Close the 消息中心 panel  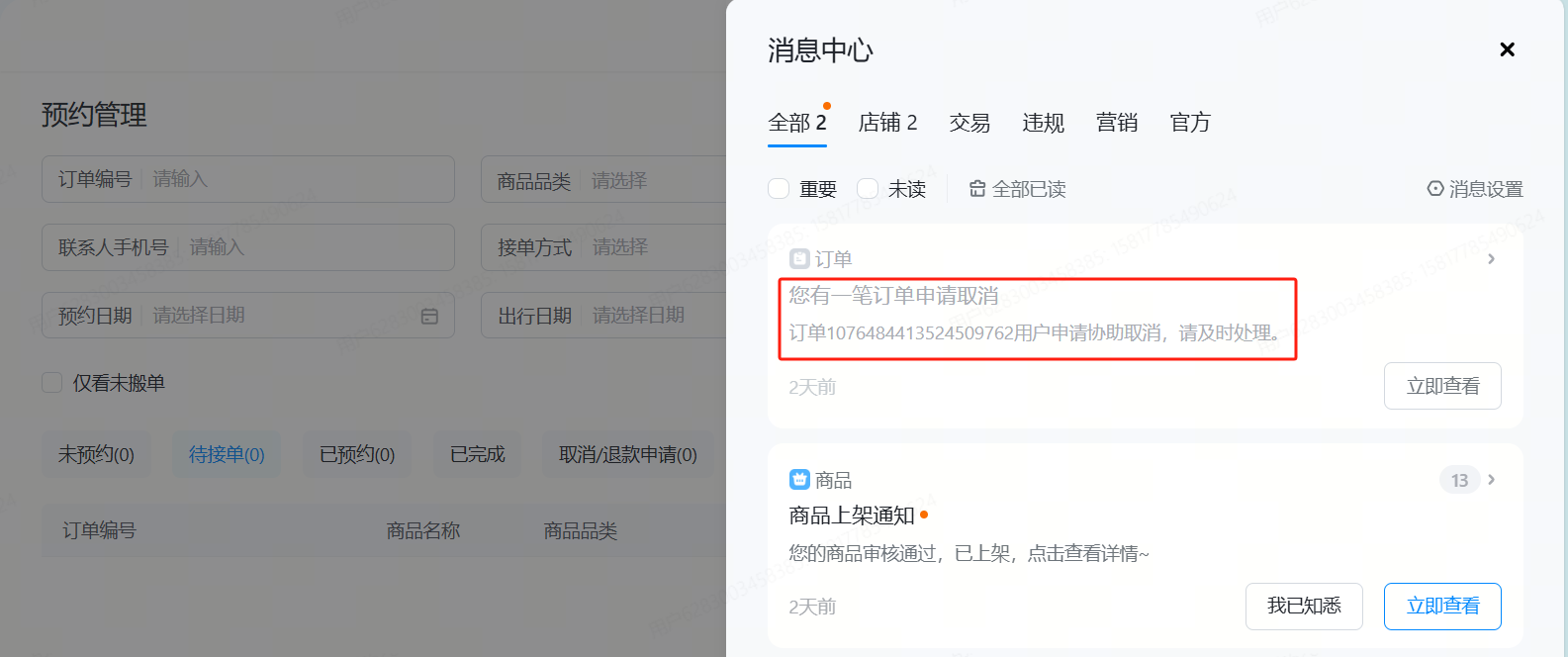(1507, 49)
